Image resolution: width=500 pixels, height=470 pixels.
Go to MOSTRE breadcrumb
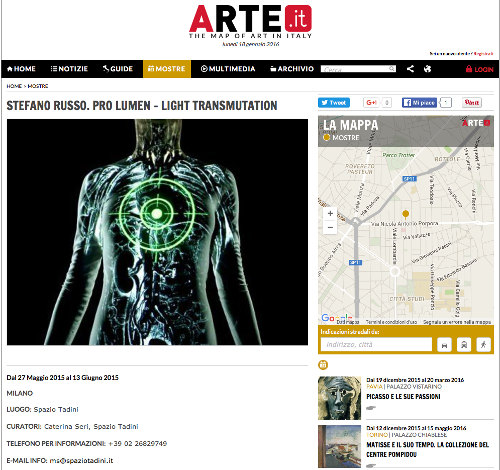pyautogui.click(x=38, y=86)
